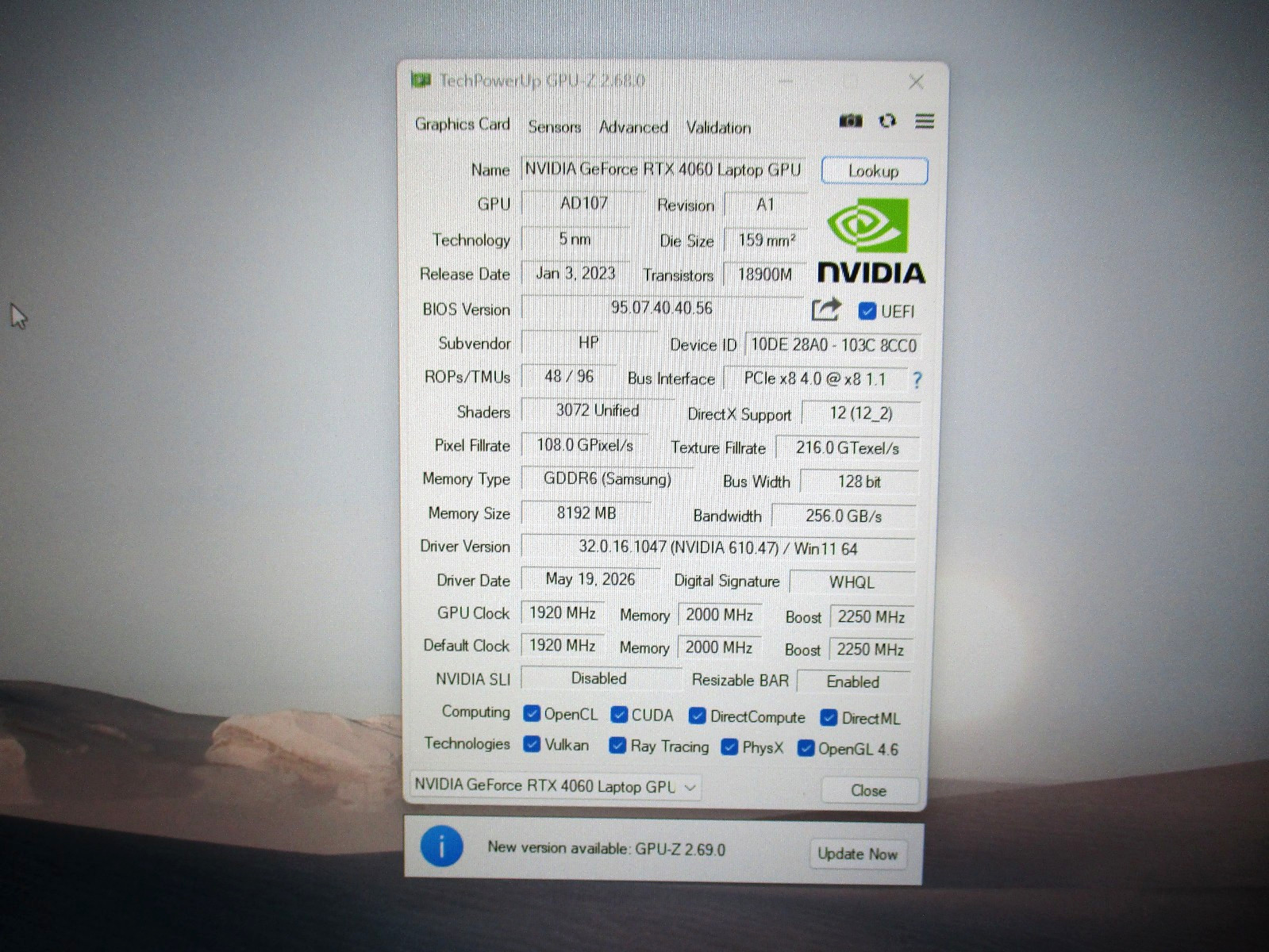This screenshot has width=1269, height=952.
Task: Toggle the UEFI checkbox
Action: 867,311
